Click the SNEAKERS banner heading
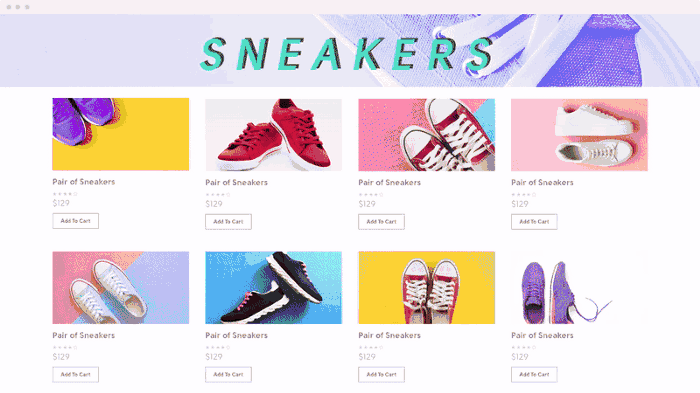This screenshot has height=393, width=700. [347, 54]
